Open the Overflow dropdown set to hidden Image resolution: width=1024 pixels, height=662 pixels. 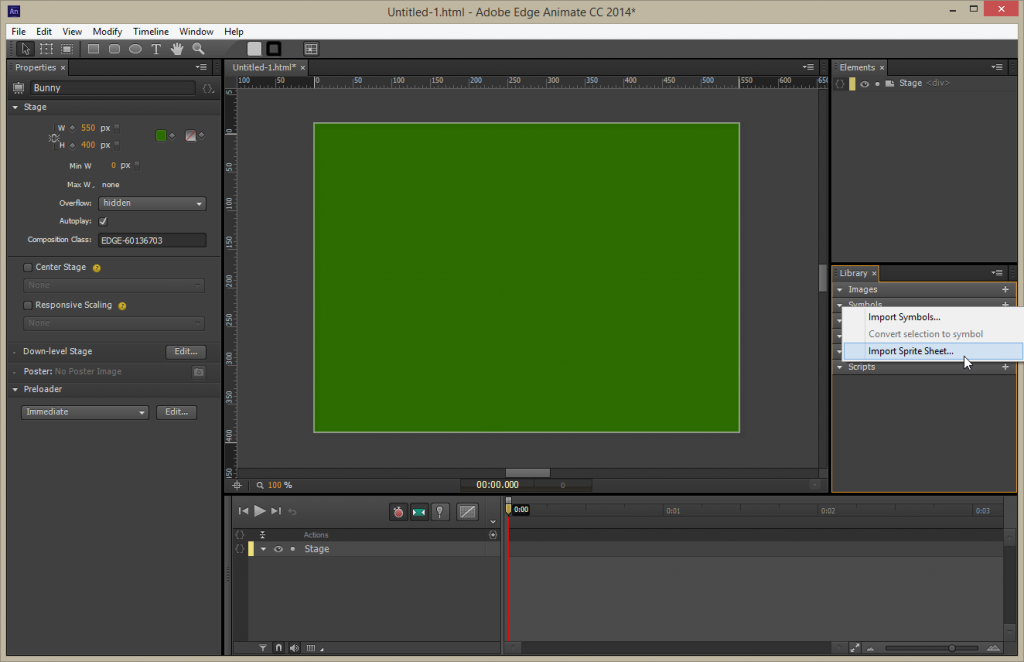[152, 204]
